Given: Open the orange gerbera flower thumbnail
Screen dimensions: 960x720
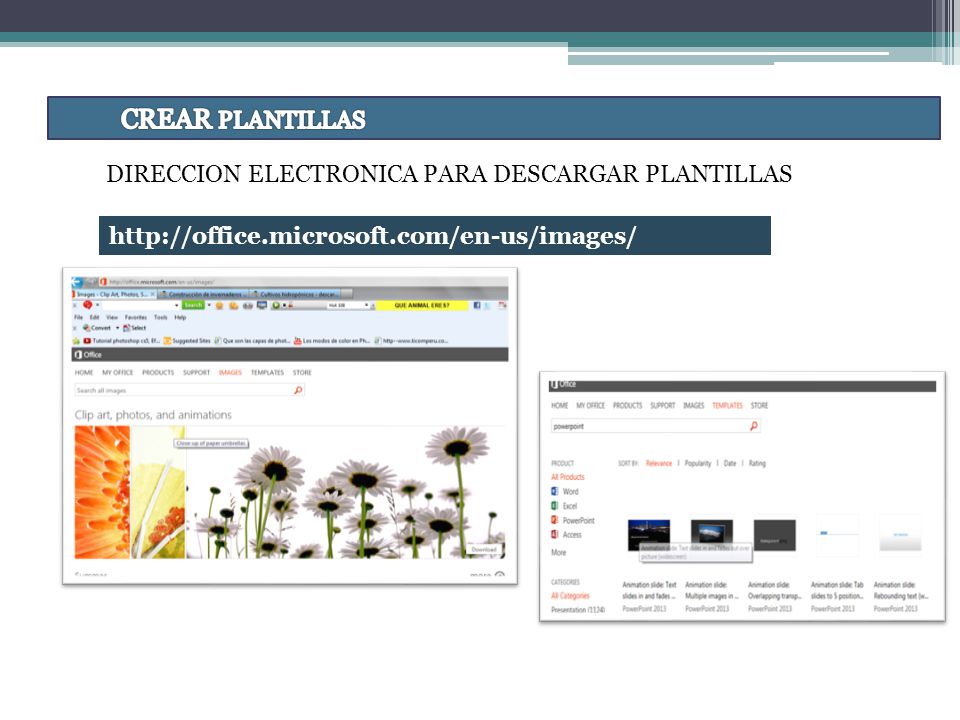Looking at the screenshot, I should pyautogui.click(x=102, y=492).
